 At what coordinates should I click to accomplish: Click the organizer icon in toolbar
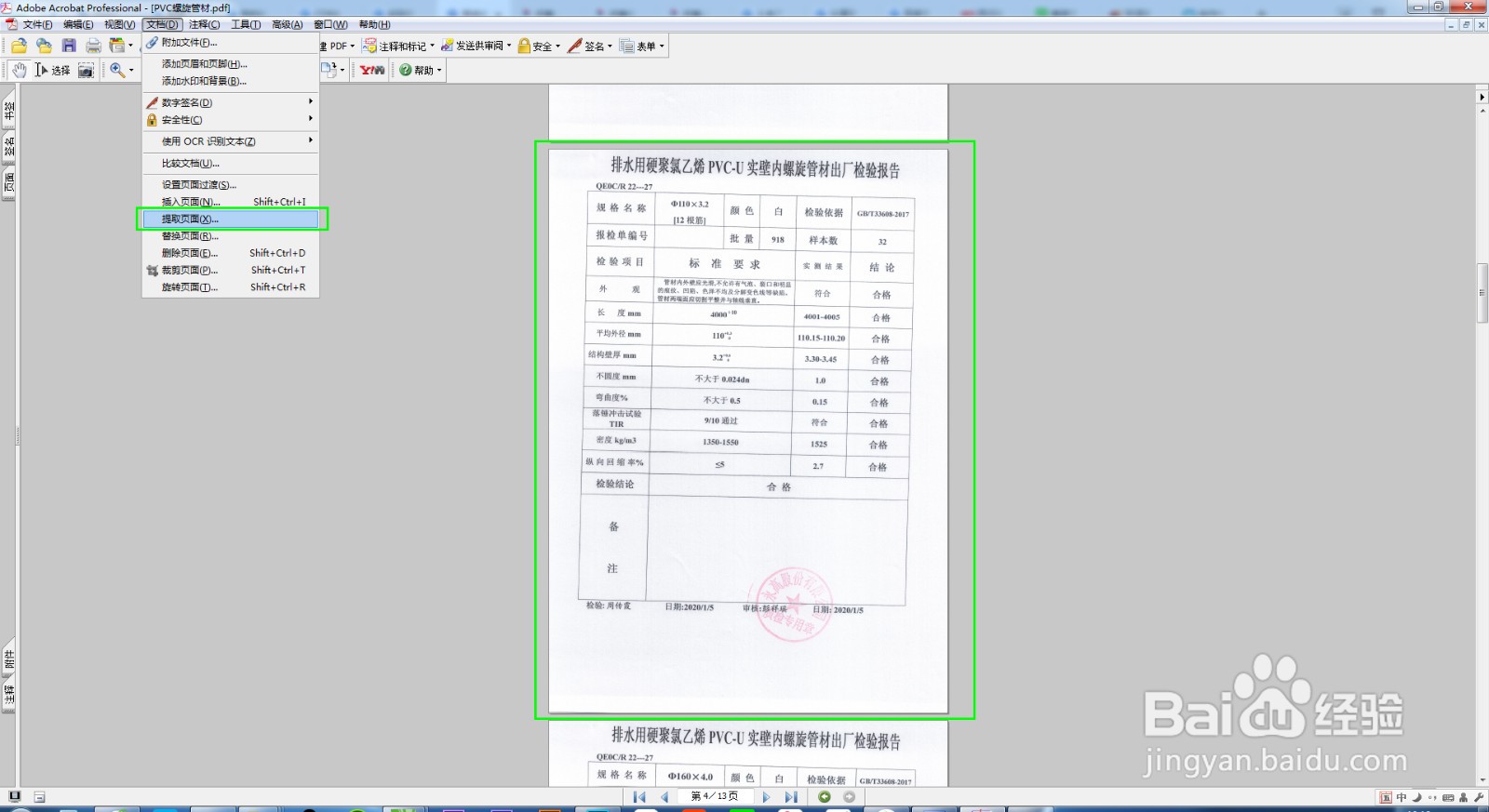coord(116,46)
